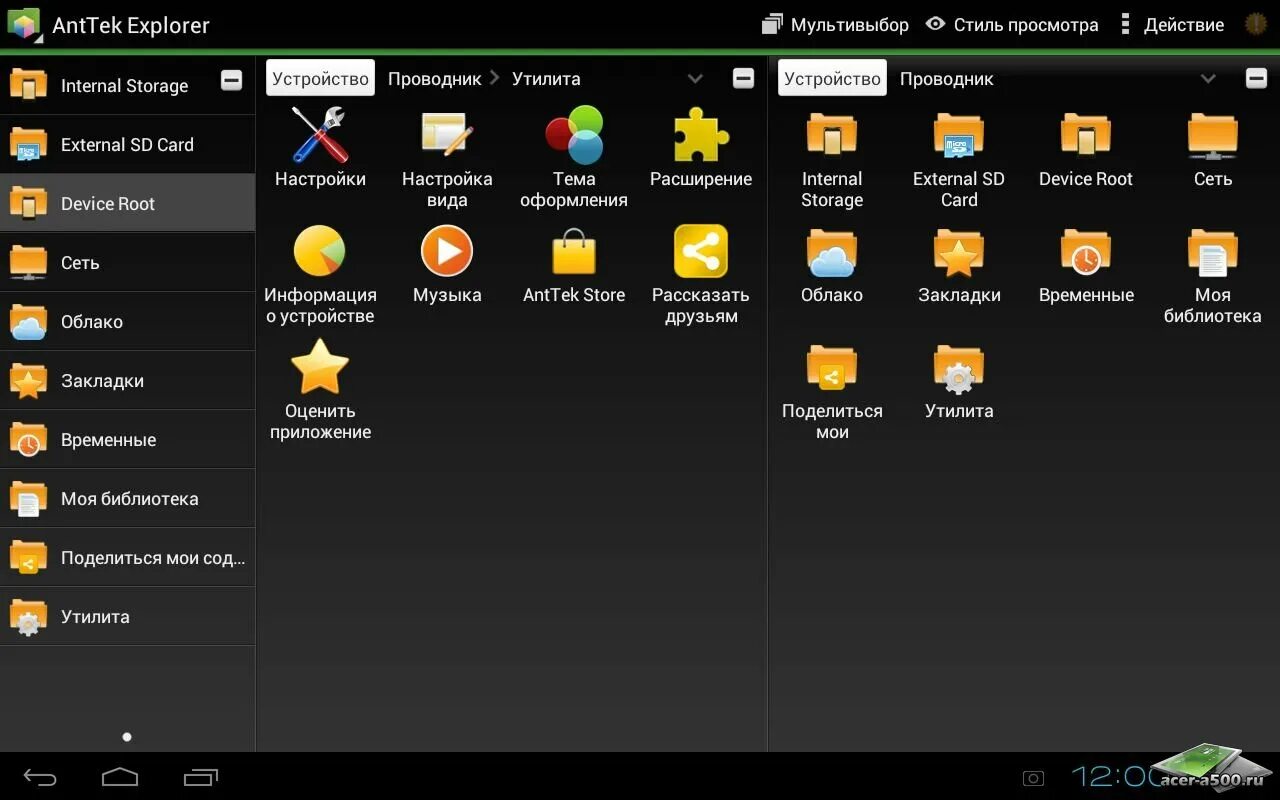The width and height of the screenshot is (1280, 800).
Task: Tap the Android home button
Action: pos(120,777)
